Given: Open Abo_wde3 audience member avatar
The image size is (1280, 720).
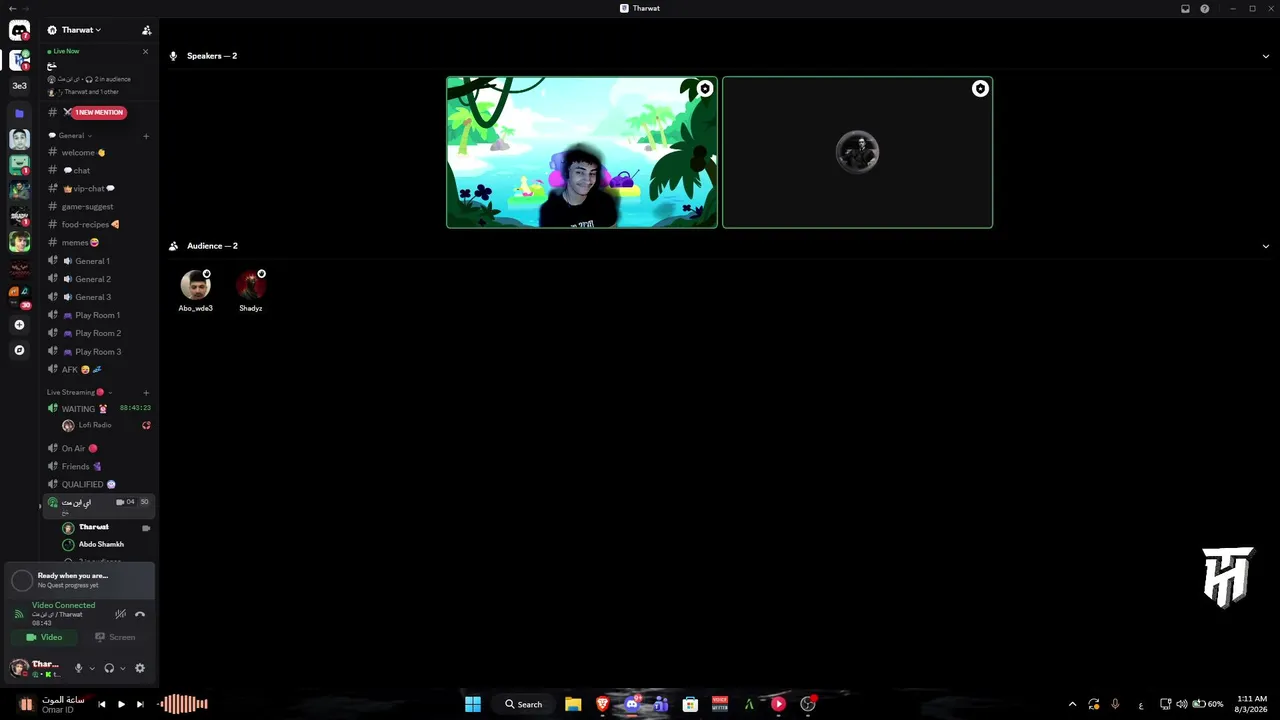Looking at the screenshot, I should [x=196, y=286].
